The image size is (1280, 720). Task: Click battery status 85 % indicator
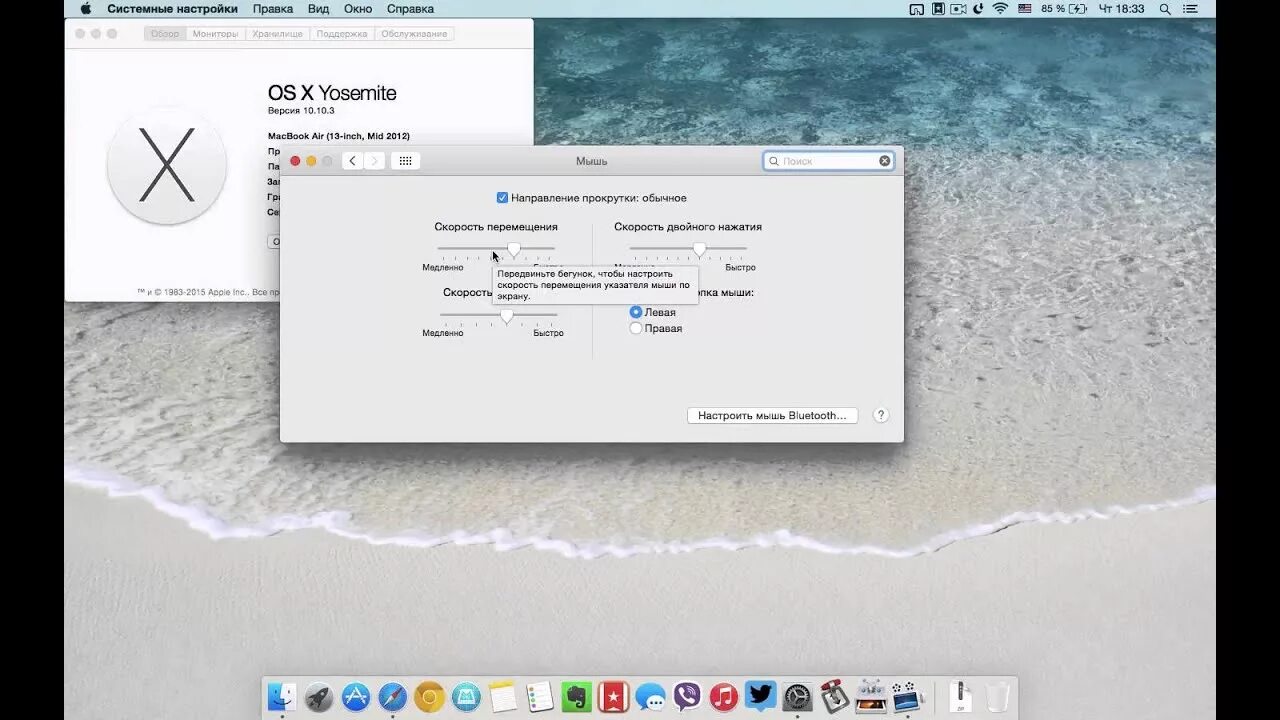(x=1065, y=9)
